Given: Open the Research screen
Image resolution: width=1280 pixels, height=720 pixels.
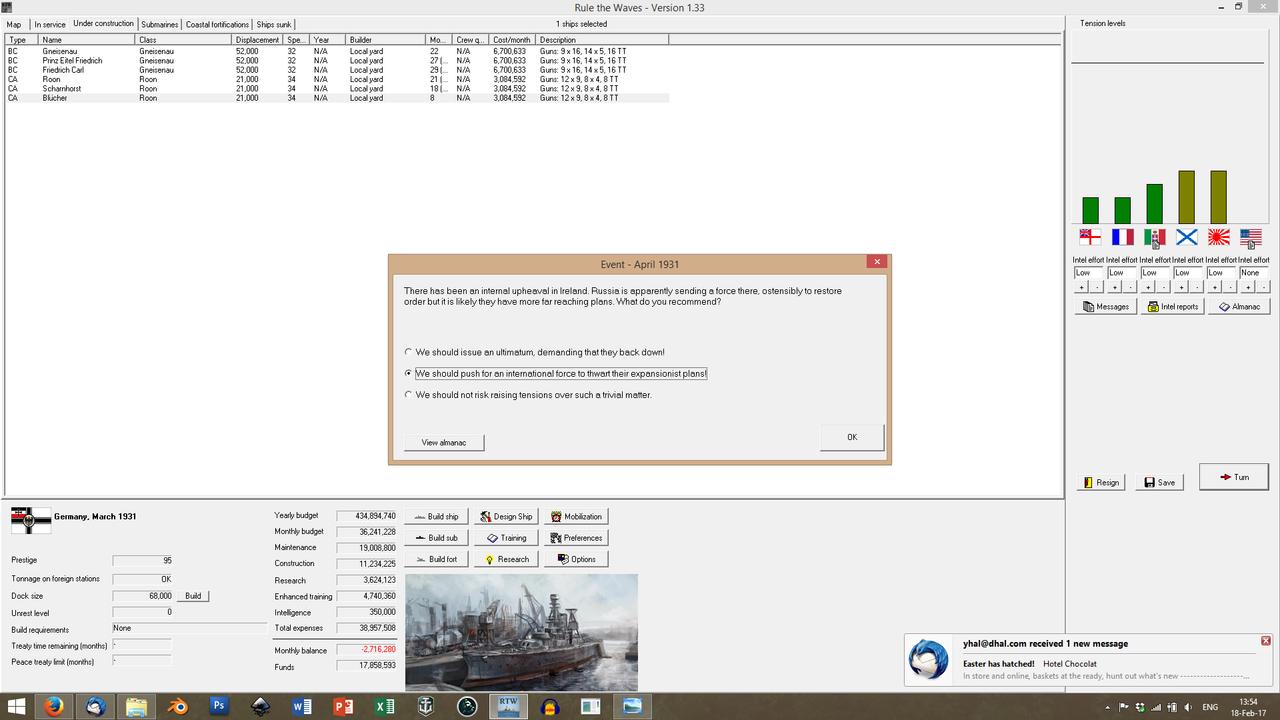Looking at the screenshot, I should tap(505, 558).
